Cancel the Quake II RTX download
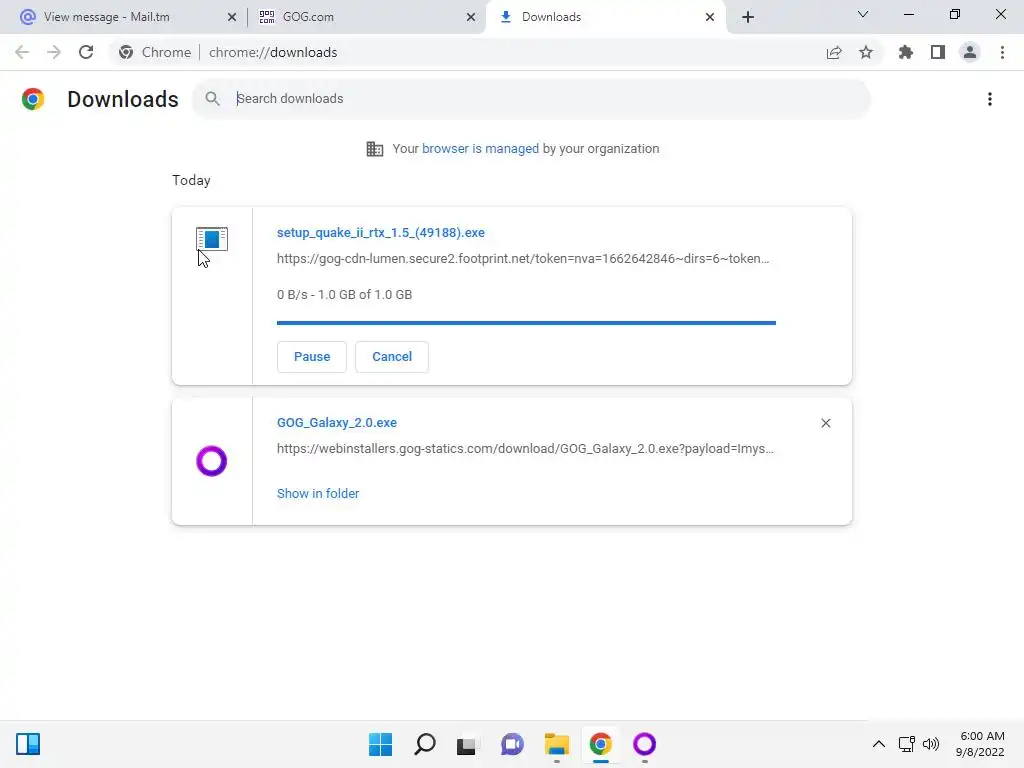 (392, 357)
